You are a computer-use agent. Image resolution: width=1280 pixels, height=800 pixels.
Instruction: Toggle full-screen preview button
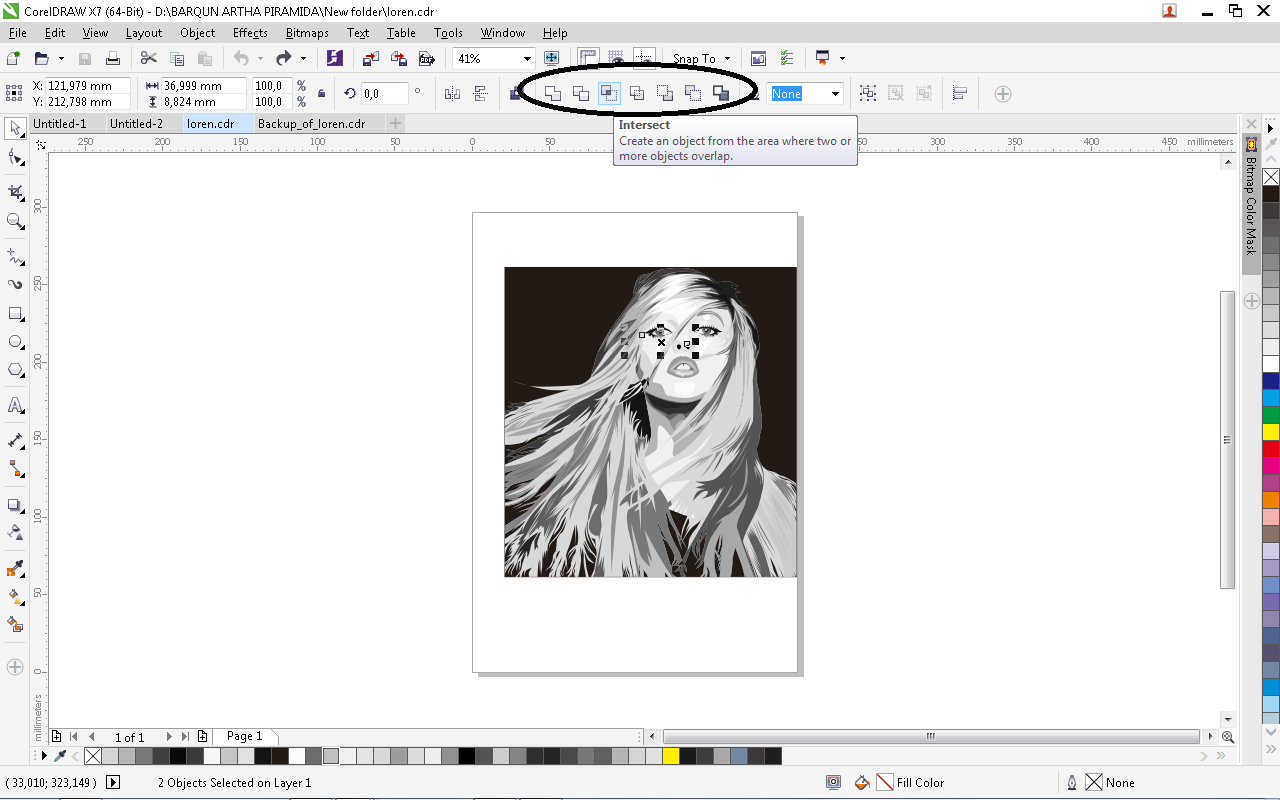click(551, 58)
